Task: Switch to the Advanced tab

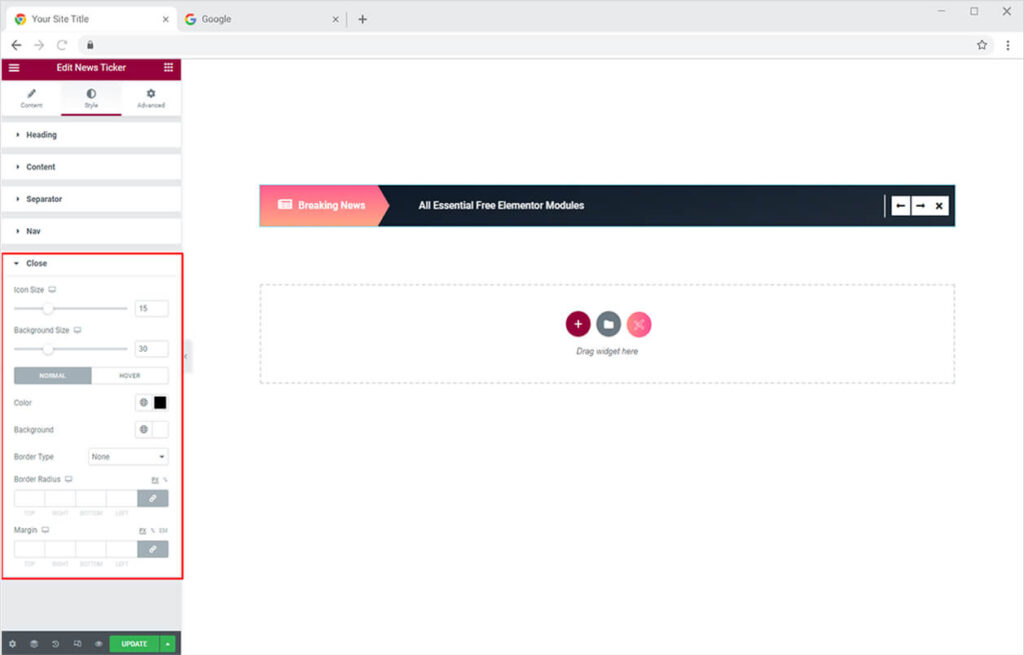Action: pyautogui.click(x=151, y=98)
